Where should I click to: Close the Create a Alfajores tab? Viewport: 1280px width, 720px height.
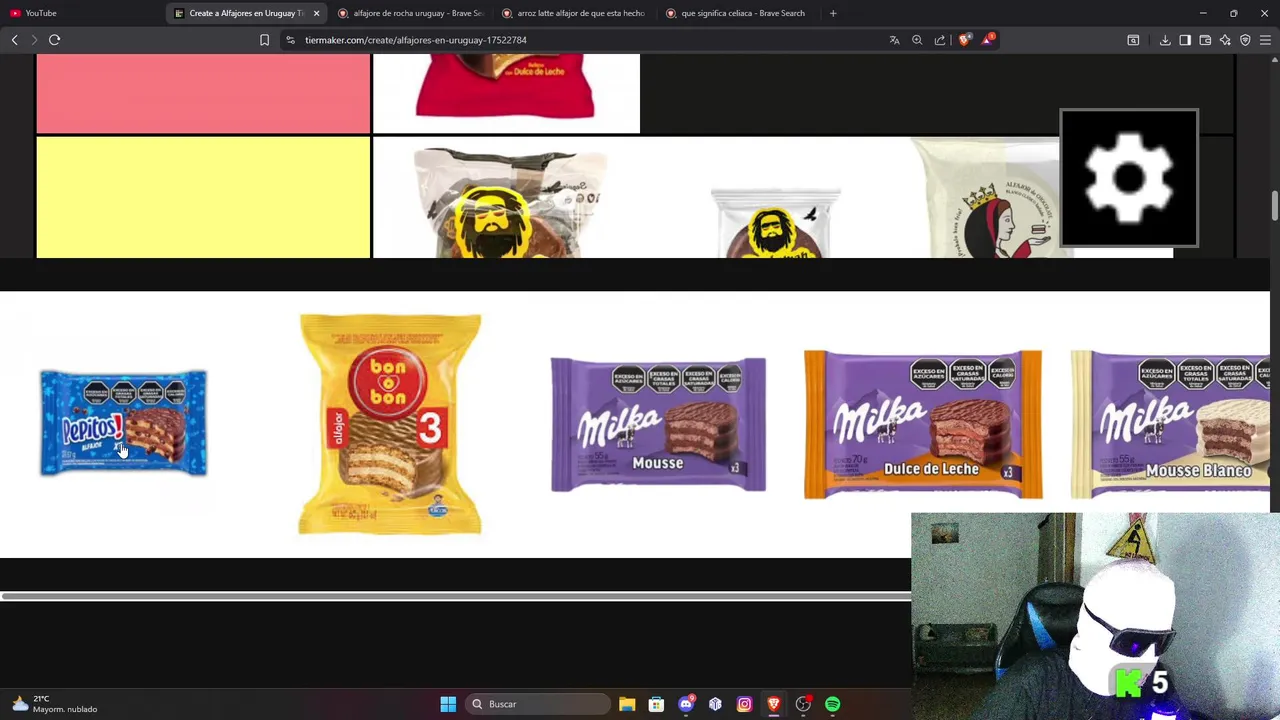click(x=316, y=13)
